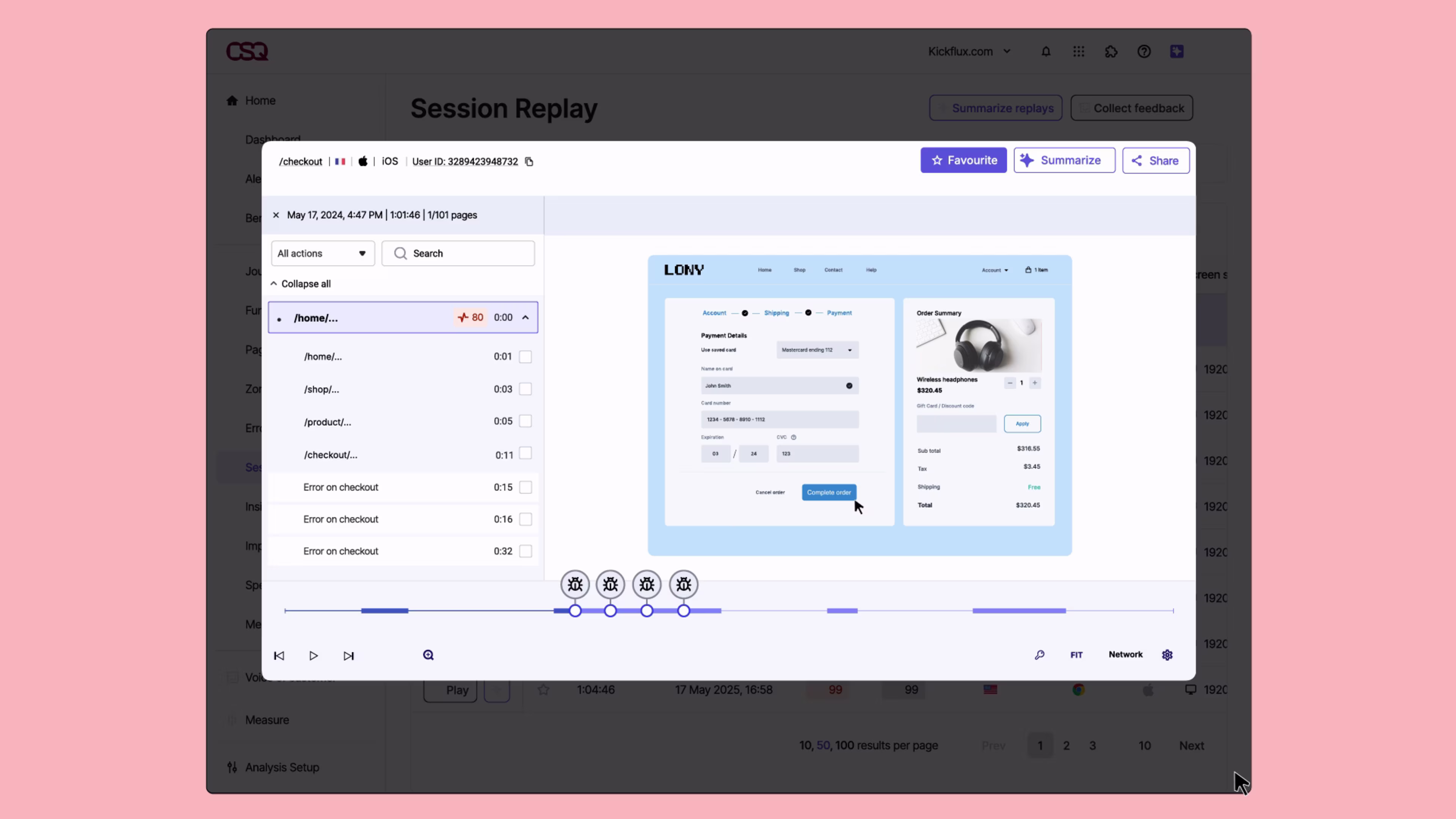
Task: Click the short purple segment mid-timeline
Action: (842, 611)
